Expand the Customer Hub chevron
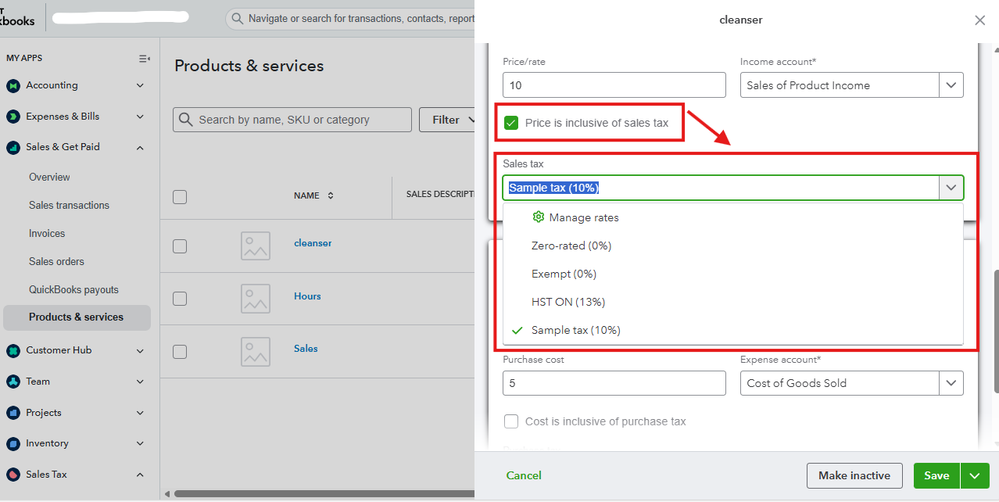999x502 pixels. pyautogui.click(x=140, y=350)
